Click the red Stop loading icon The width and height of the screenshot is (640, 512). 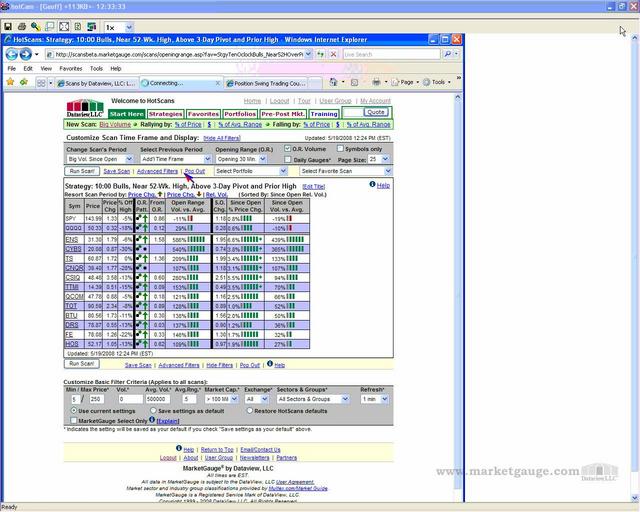tap(334, 54)
